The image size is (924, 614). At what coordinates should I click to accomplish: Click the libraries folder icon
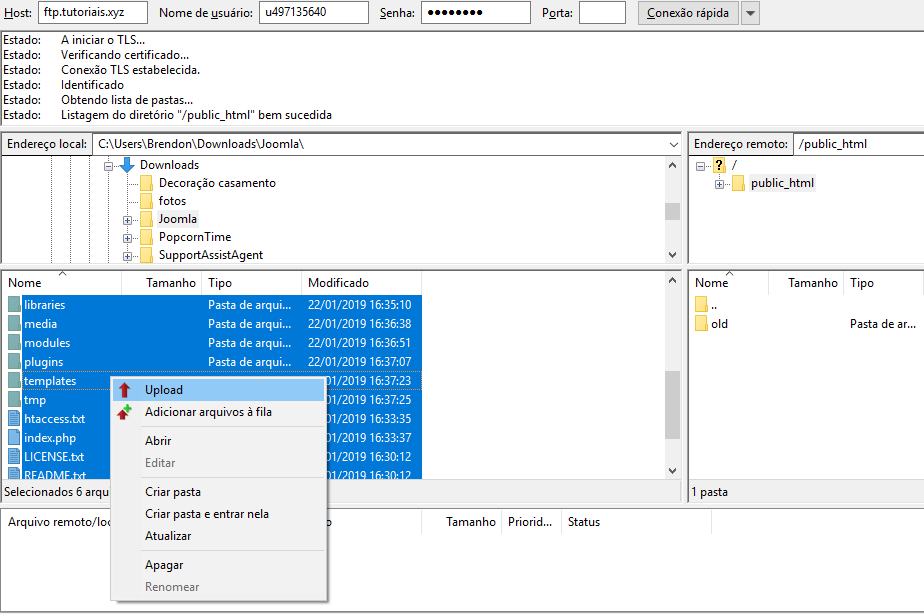[15, 305]
